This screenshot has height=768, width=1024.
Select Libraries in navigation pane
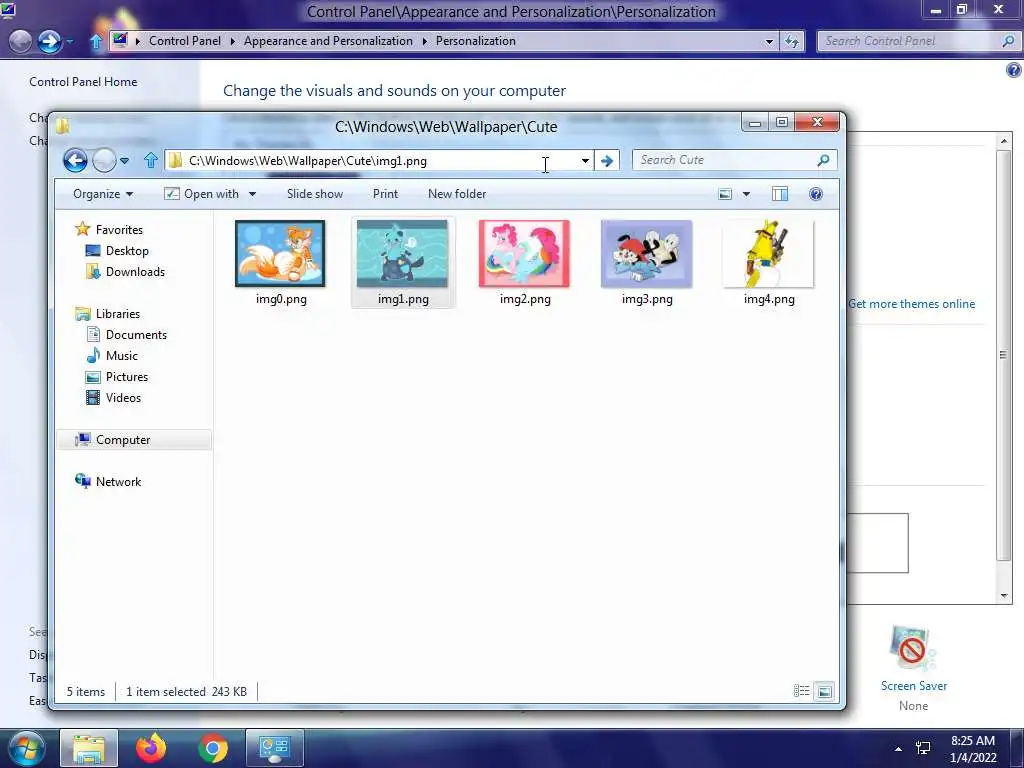pos(108,313)
